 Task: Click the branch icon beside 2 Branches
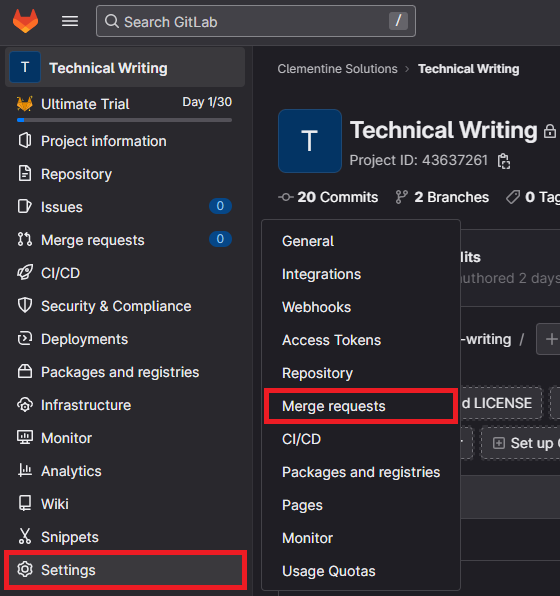tap(401, 197)
